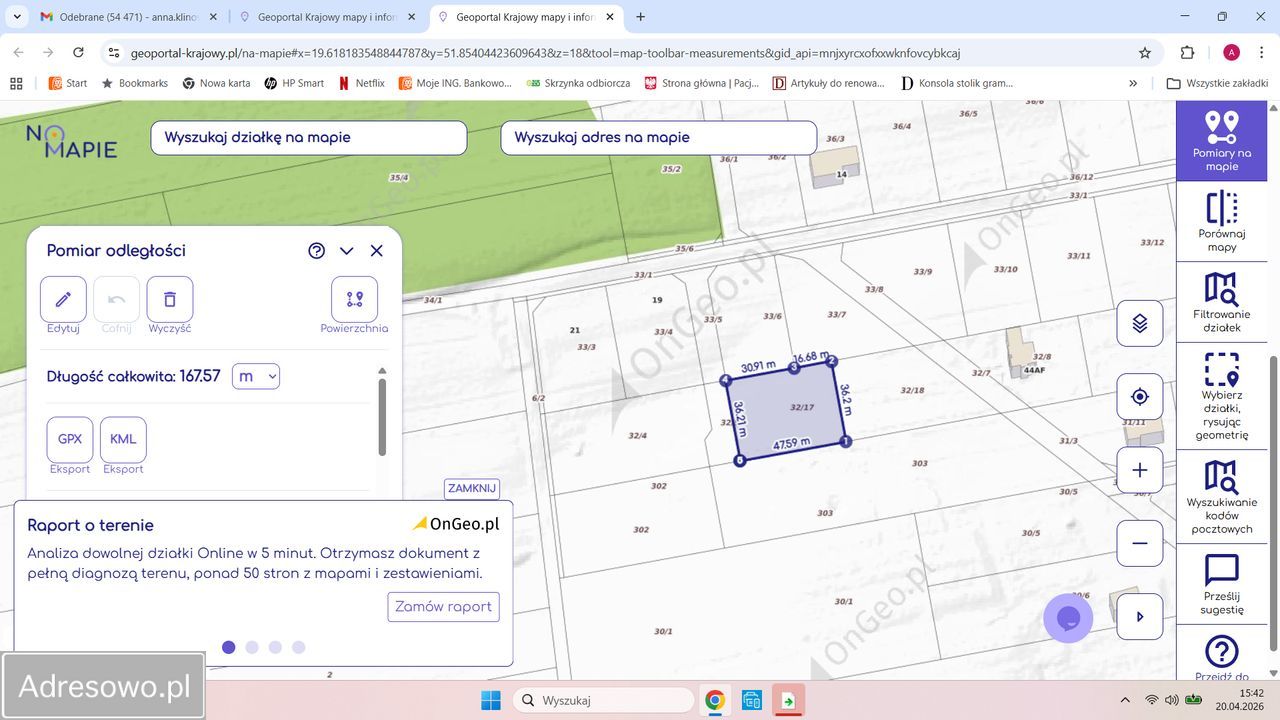Screen dimensions: 1280x720
Task: Select first carousel dot in report banner
Action: 229,647
